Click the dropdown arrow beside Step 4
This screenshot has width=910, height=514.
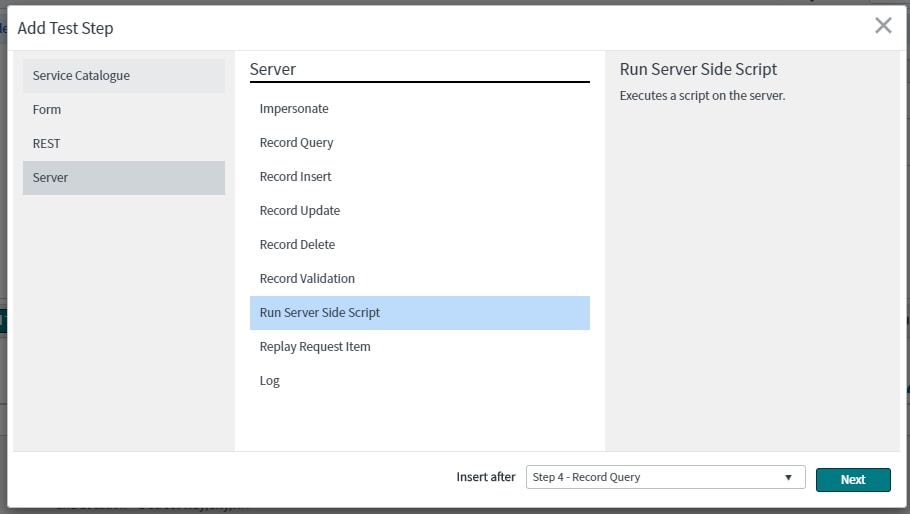[788, 477]
